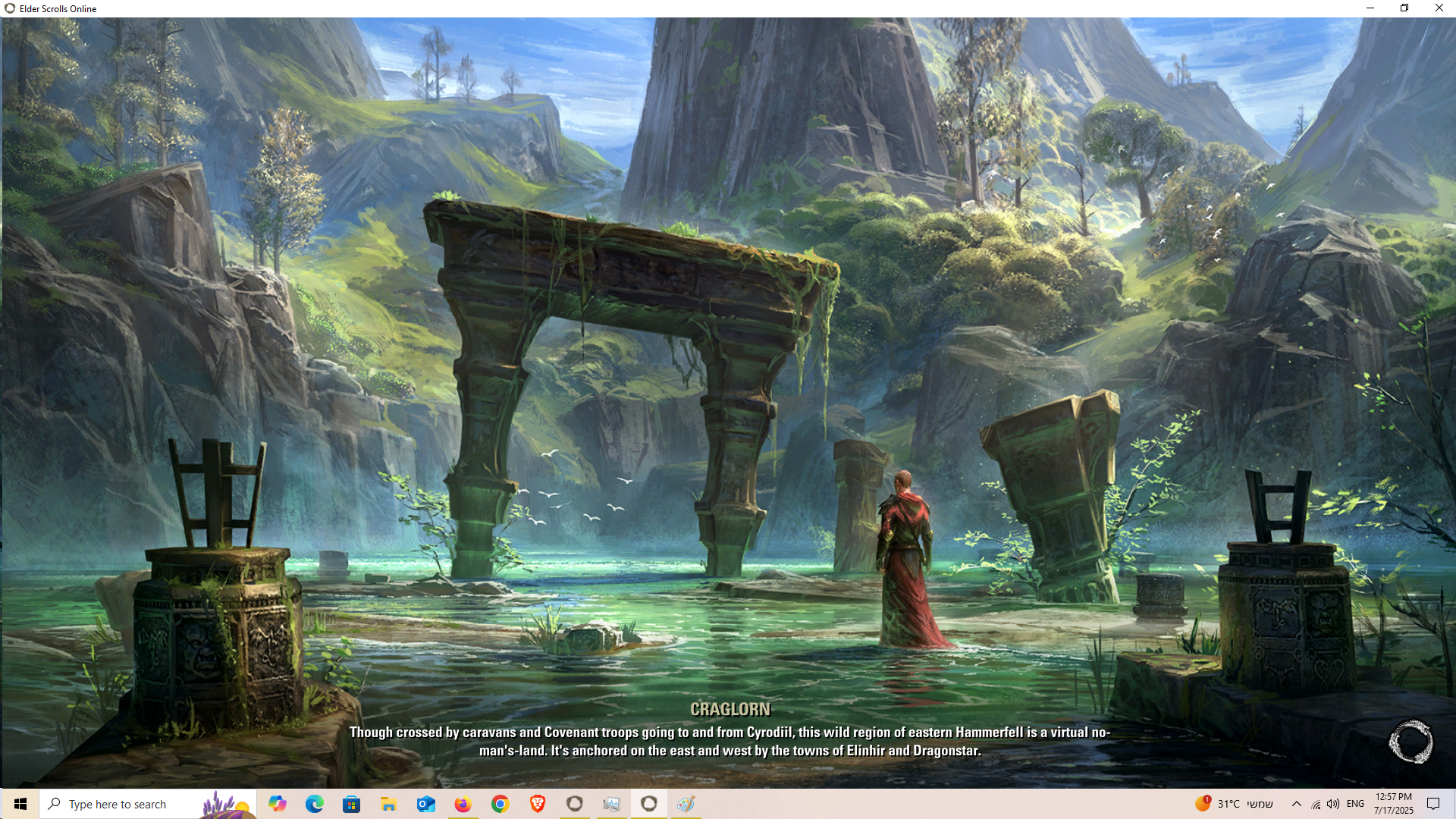Open the Wi-Fi network tray icon

(1316, 804)
